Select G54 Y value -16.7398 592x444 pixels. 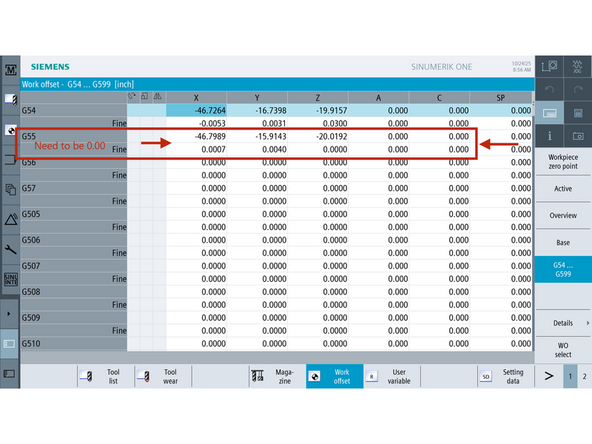click(x=257, y=111)
